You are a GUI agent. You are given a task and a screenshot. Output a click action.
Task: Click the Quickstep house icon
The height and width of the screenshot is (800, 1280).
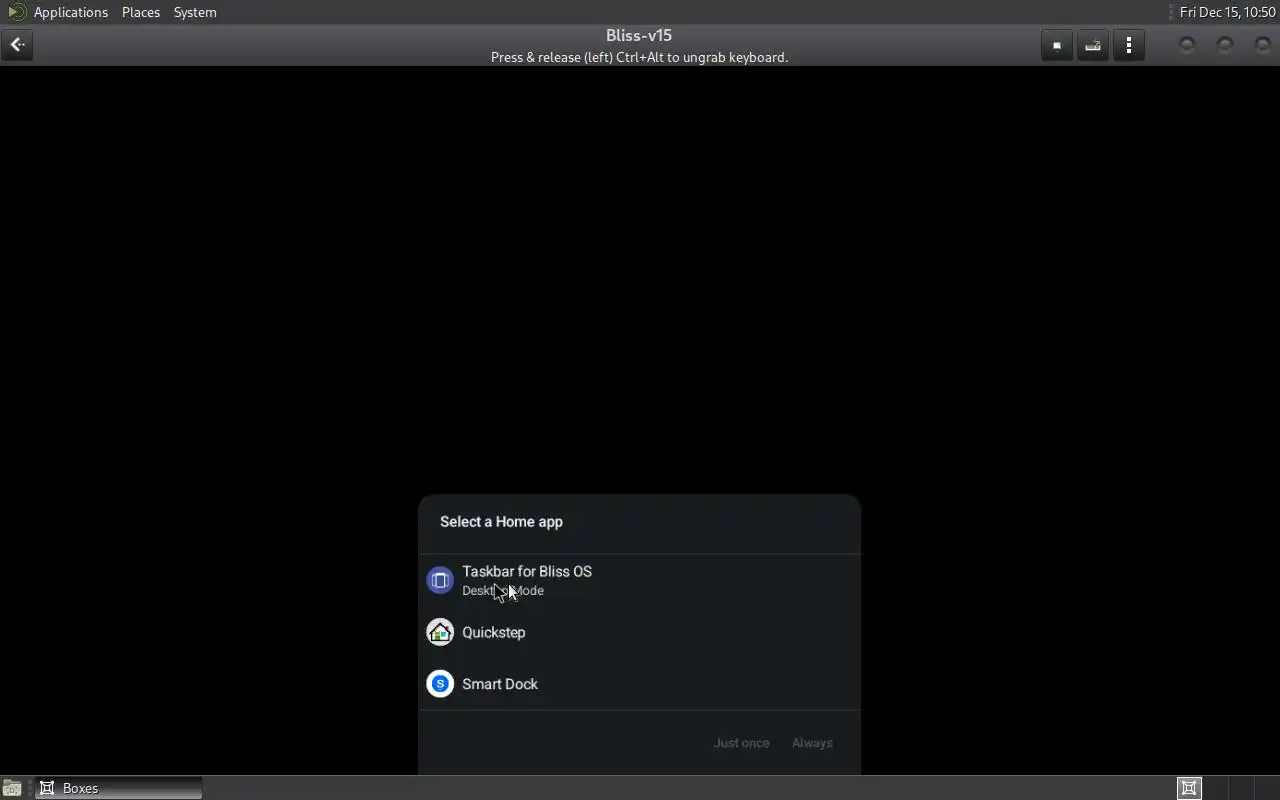click(440, 632)
